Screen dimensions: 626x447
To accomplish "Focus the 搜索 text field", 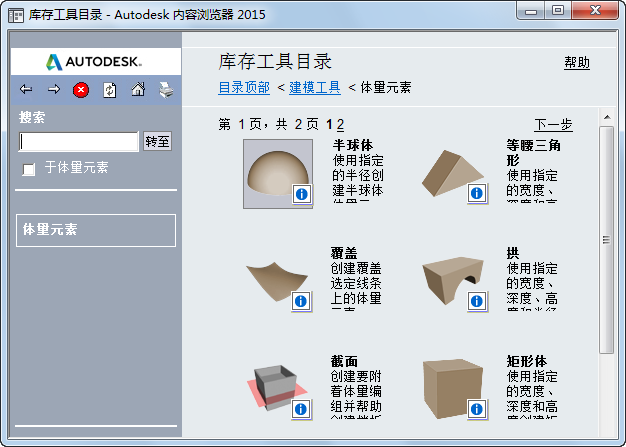I will click(79, 141).
